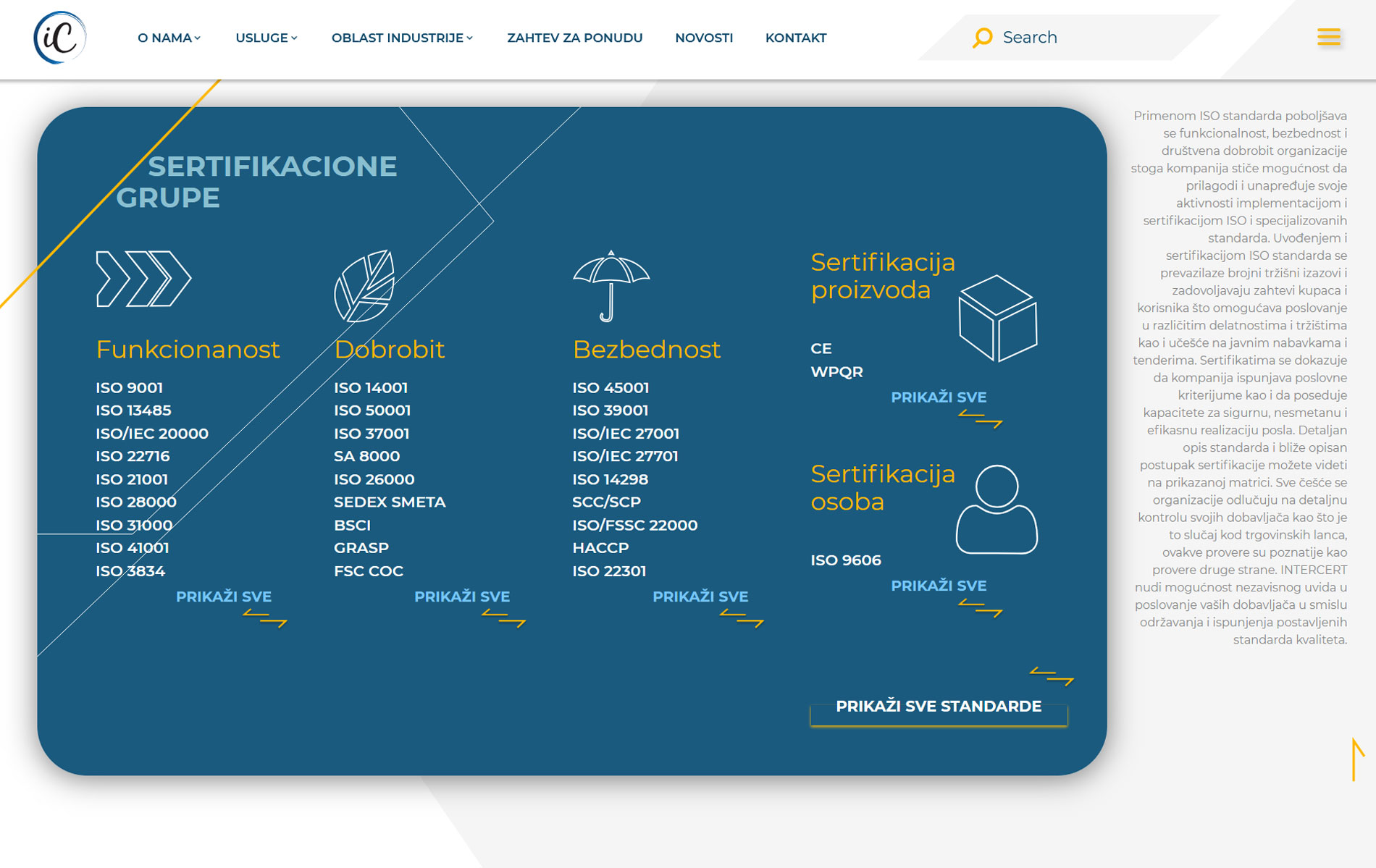
Task: Click arrows icon under Dobrobit Prikaži sve
Action: pyautogui.click(x=503, y=618)
